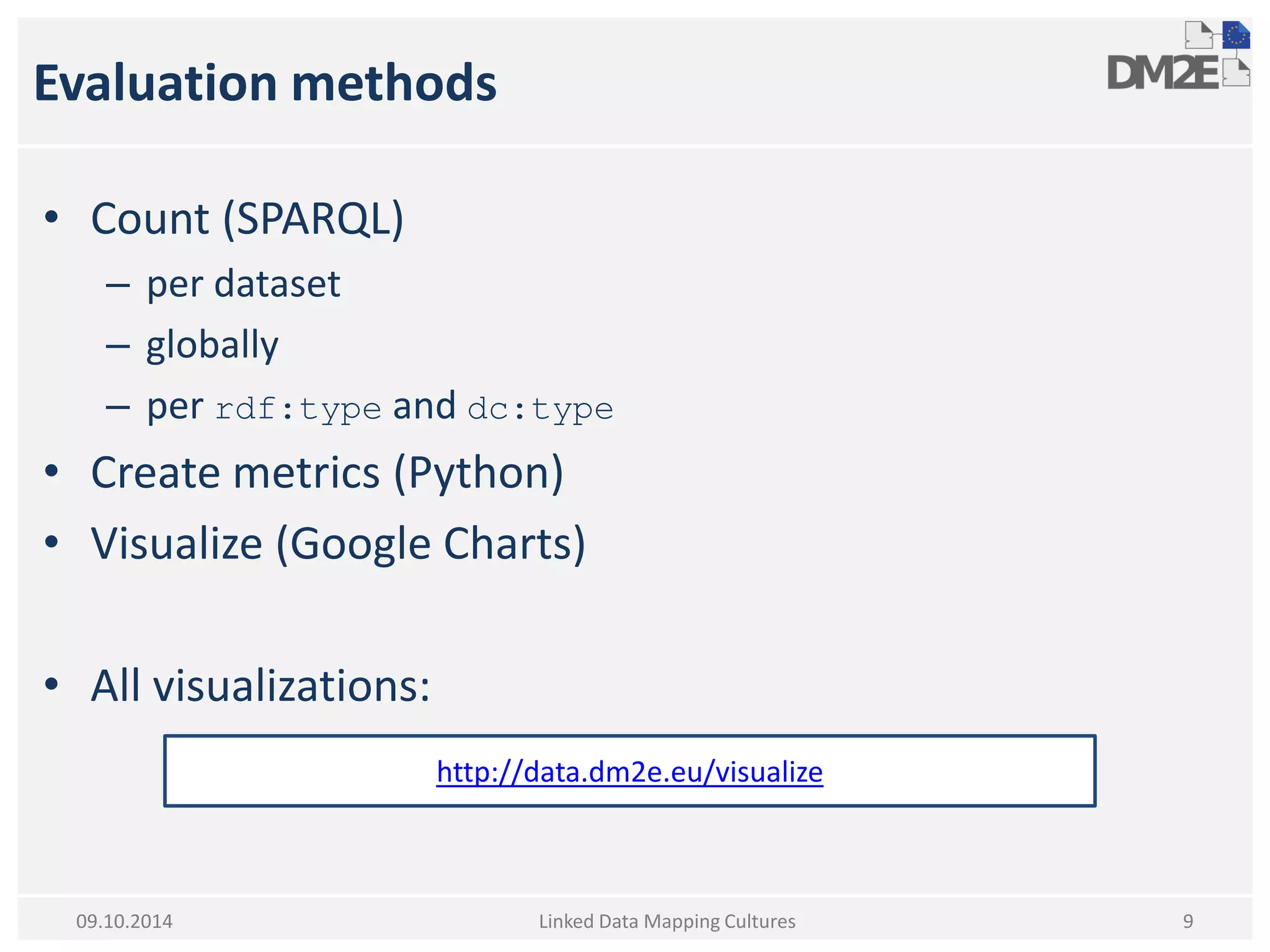This screenshot has width=1270, height=952.
Task: Click the 'dc:type' code text
Action: tap(540, 410)
